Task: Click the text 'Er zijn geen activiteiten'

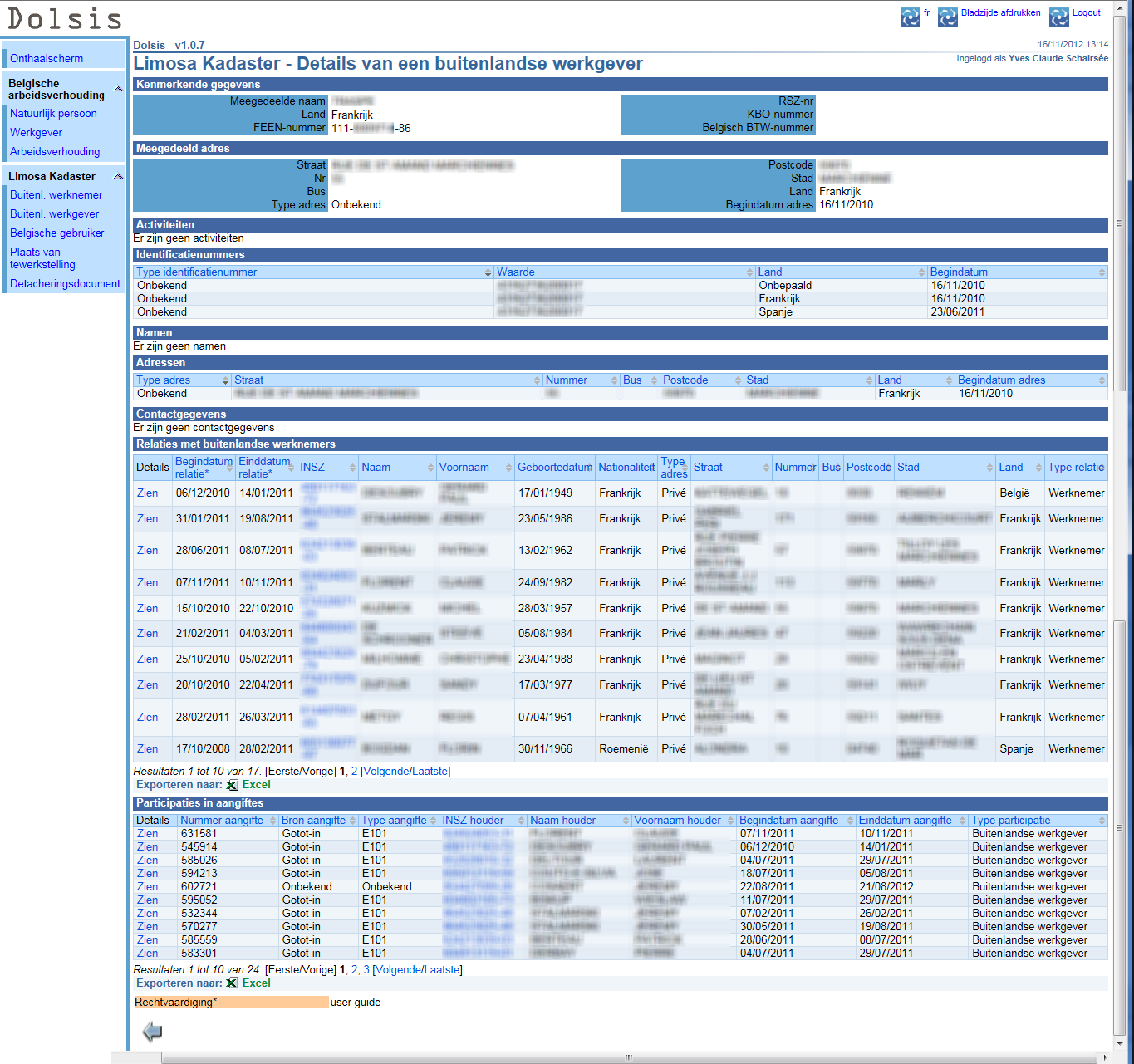Action: pos(189,238)
